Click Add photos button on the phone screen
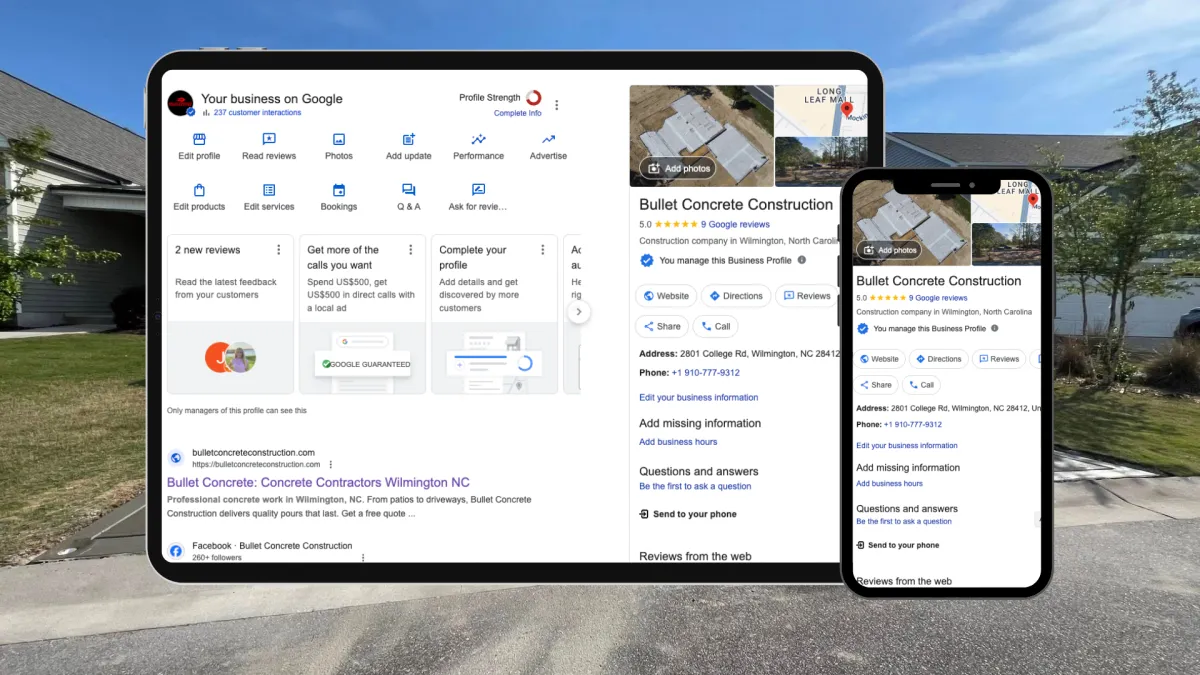The height and width of the screenshot is (675, 1200). click(888, 250)
